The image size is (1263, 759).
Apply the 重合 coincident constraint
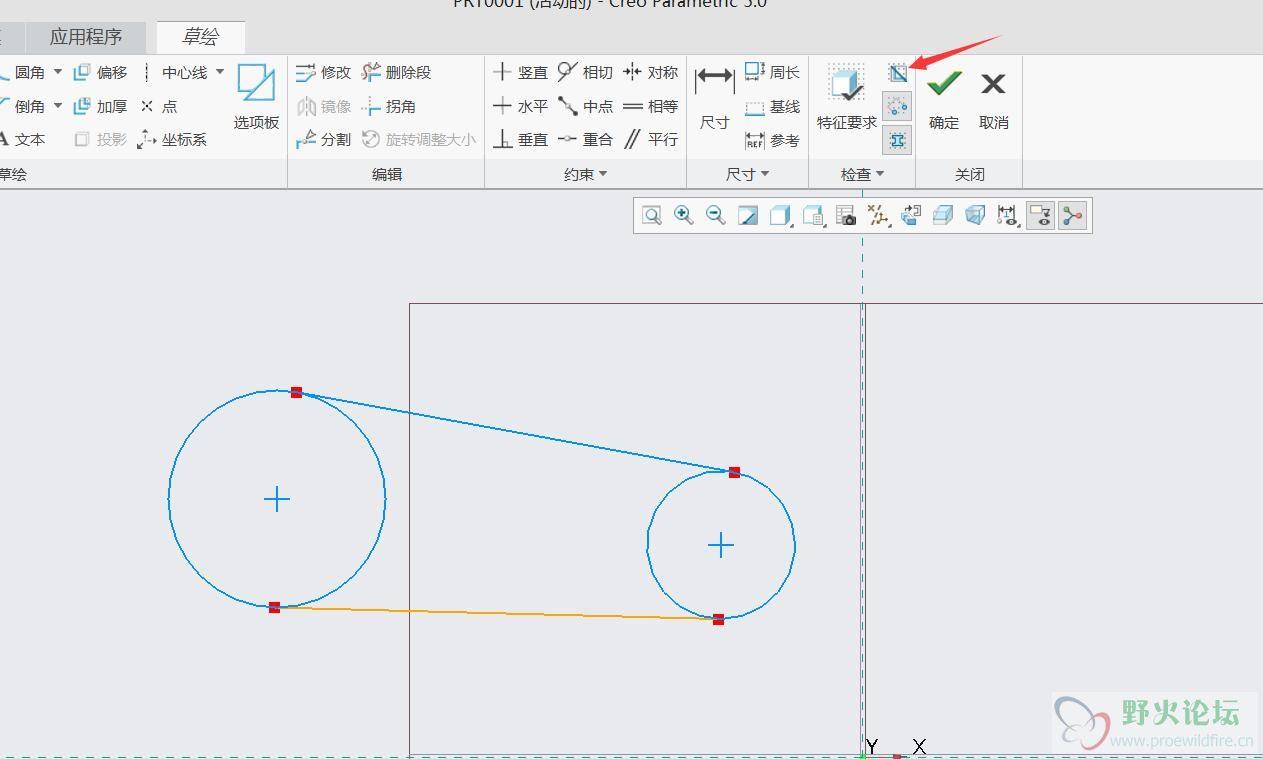point(585,139)
